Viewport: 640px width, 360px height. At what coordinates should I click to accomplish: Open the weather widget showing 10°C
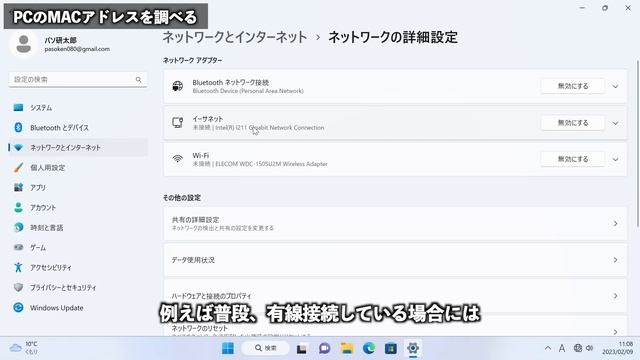[x=24, y=348]
